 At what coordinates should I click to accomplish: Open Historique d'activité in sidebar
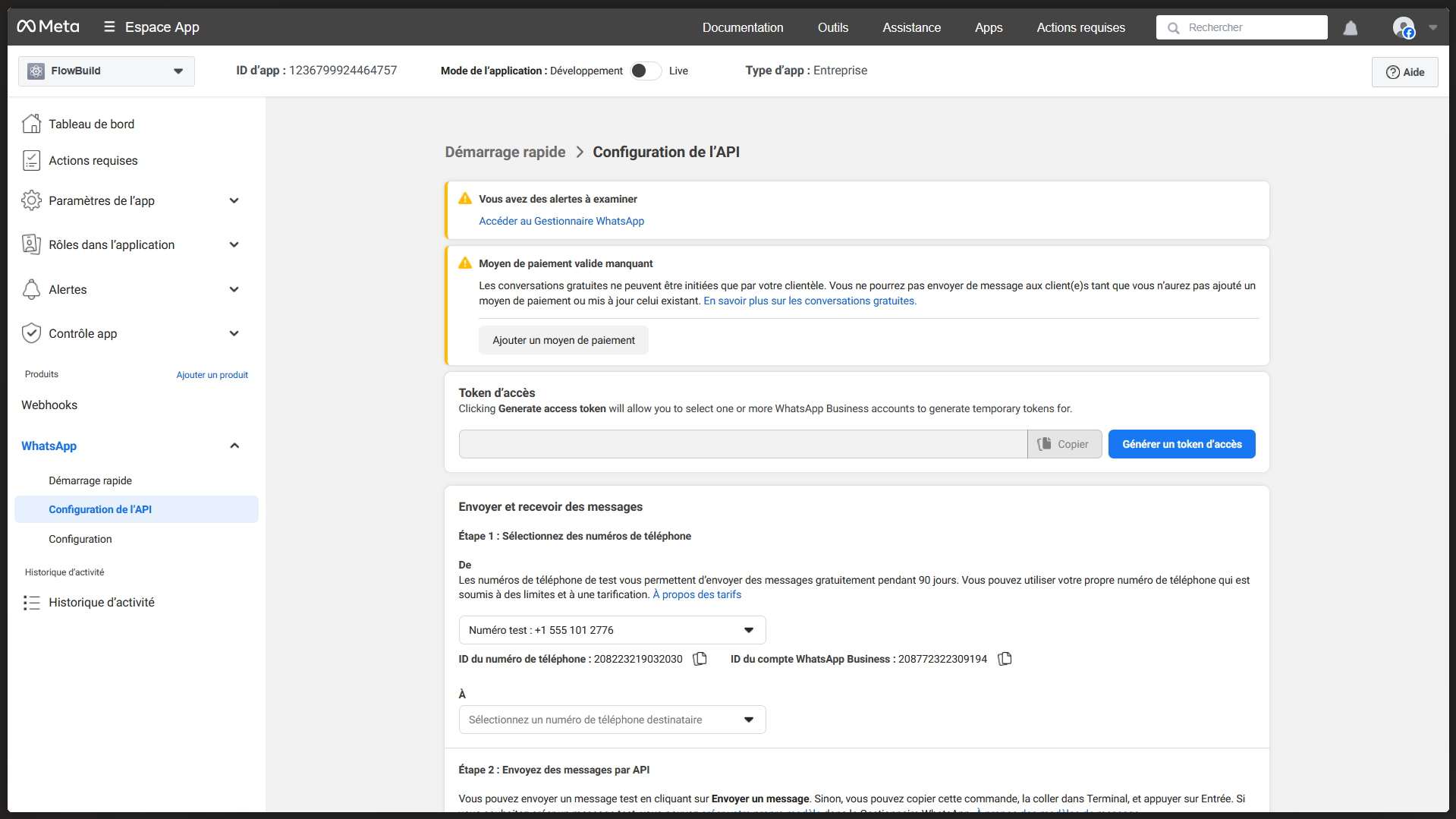pos(101,602)
